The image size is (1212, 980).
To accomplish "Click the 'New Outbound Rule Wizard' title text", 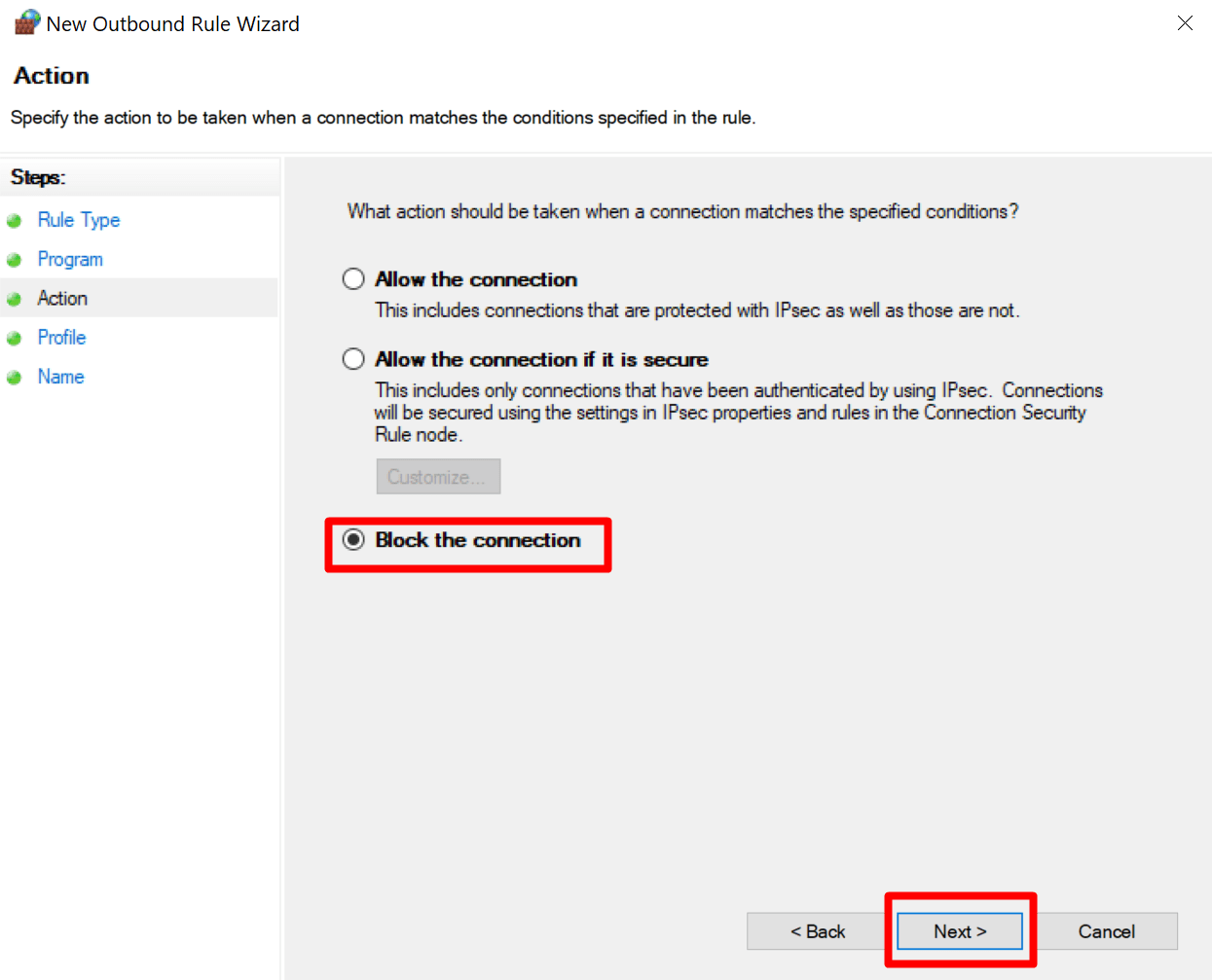I will click(x=173, y=23).
